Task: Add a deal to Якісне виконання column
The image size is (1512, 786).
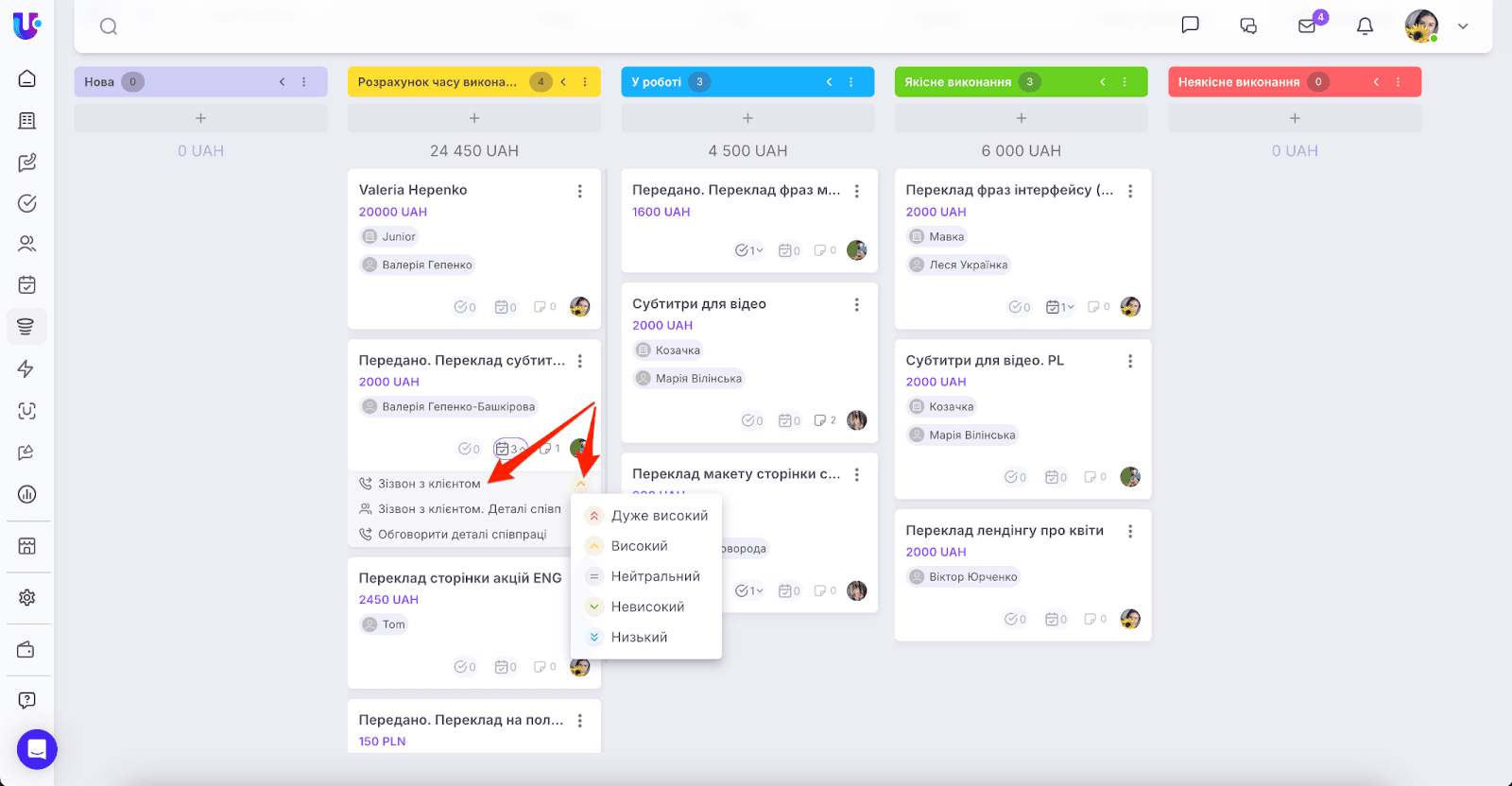Action: pos(1022,118)
